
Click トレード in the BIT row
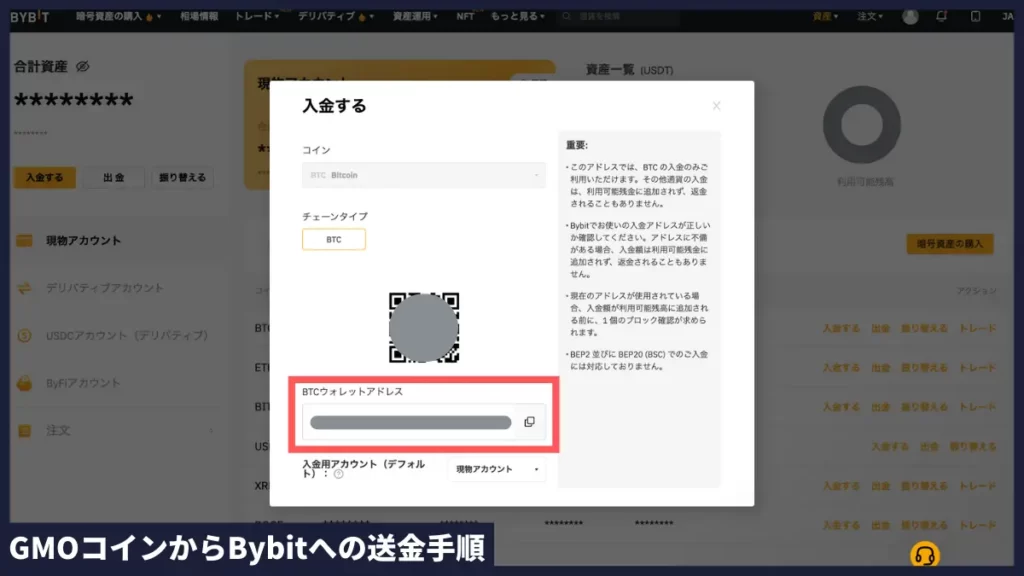pos(977,408)
